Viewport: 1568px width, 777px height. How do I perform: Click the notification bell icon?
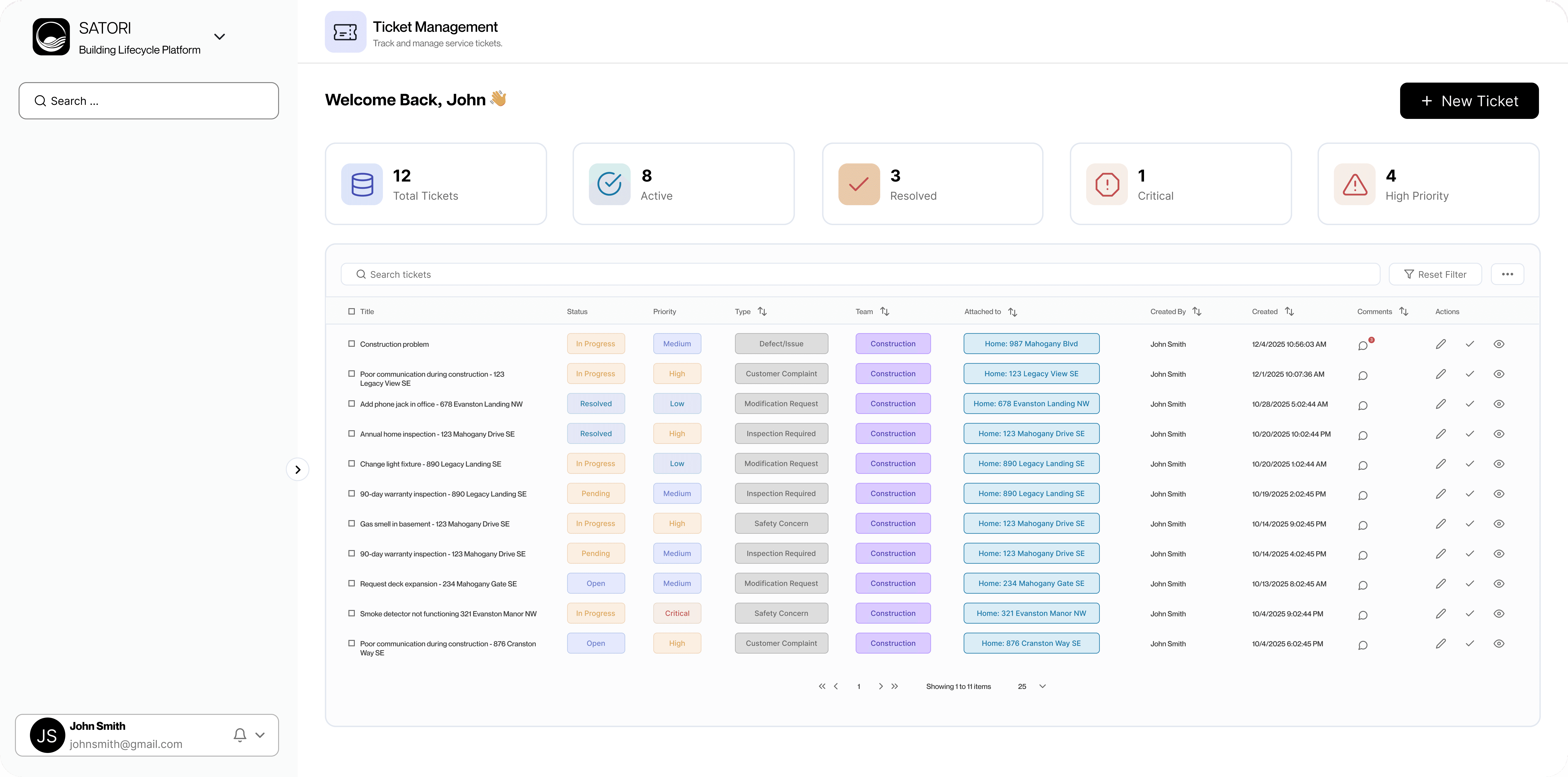coord(240,735)
